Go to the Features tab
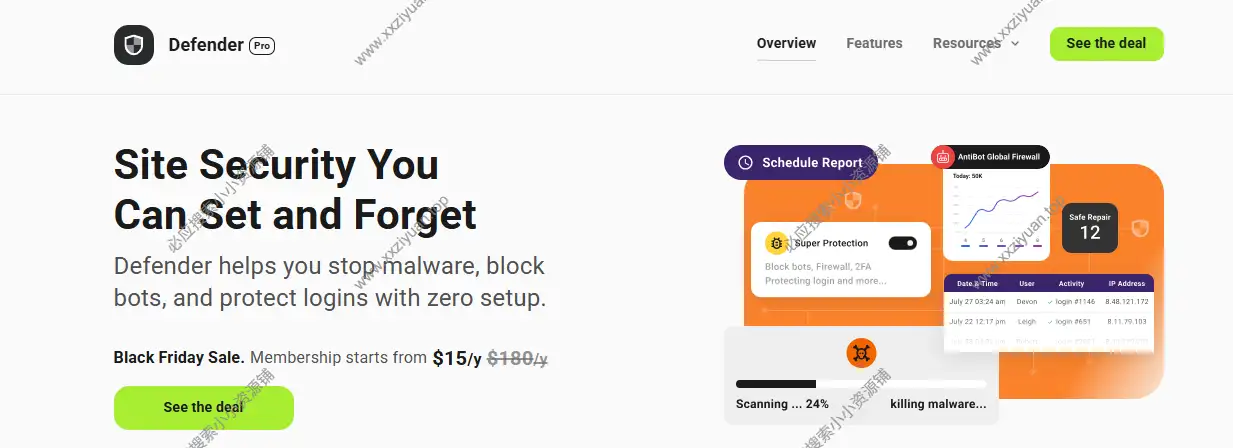 pyautogui.click(x=874, y=44)
